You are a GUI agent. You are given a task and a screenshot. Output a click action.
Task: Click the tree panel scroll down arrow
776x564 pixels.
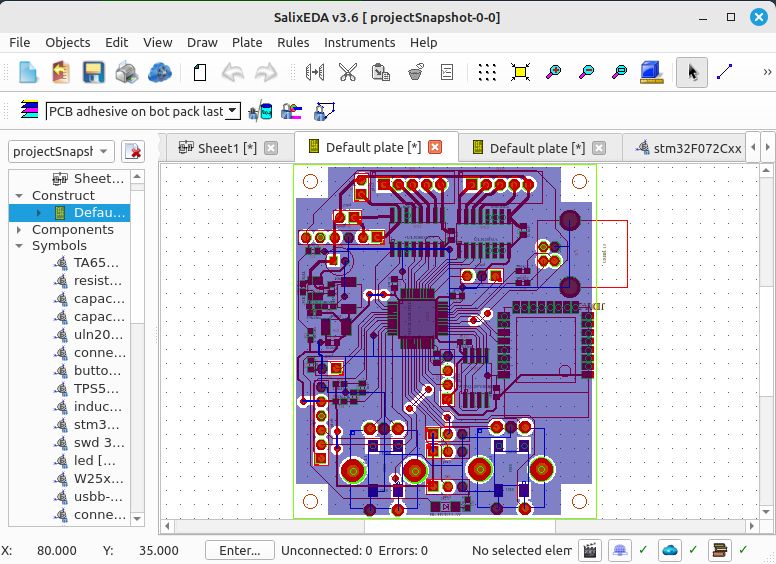pyautogui.click(x=137, y=519)
